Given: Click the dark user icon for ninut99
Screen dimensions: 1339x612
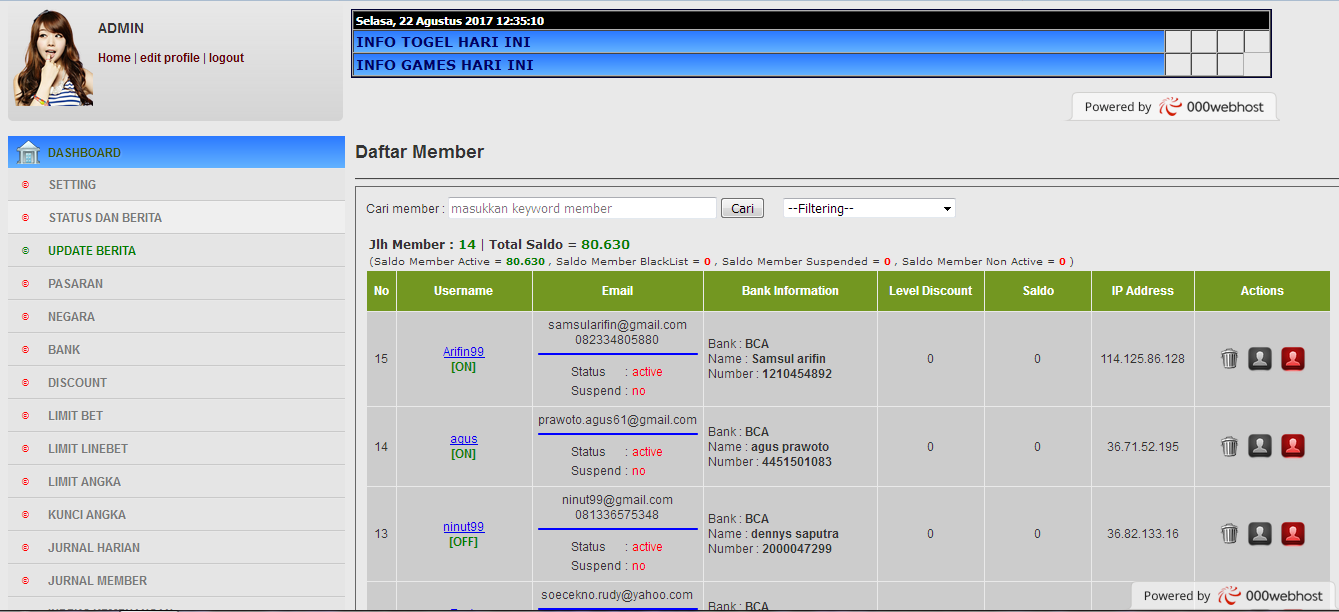Looking at the screenshot, I should [x=1260, y=533].
